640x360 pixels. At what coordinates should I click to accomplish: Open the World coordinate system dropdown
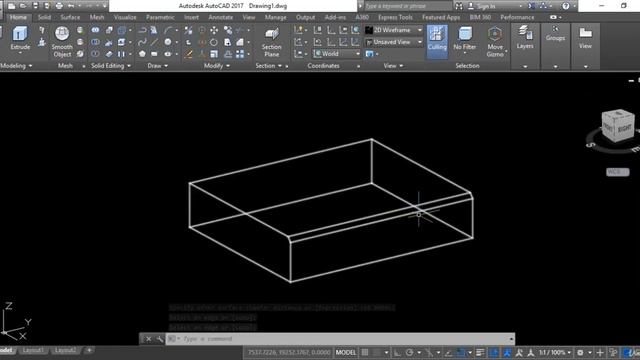tap(337, 53)
